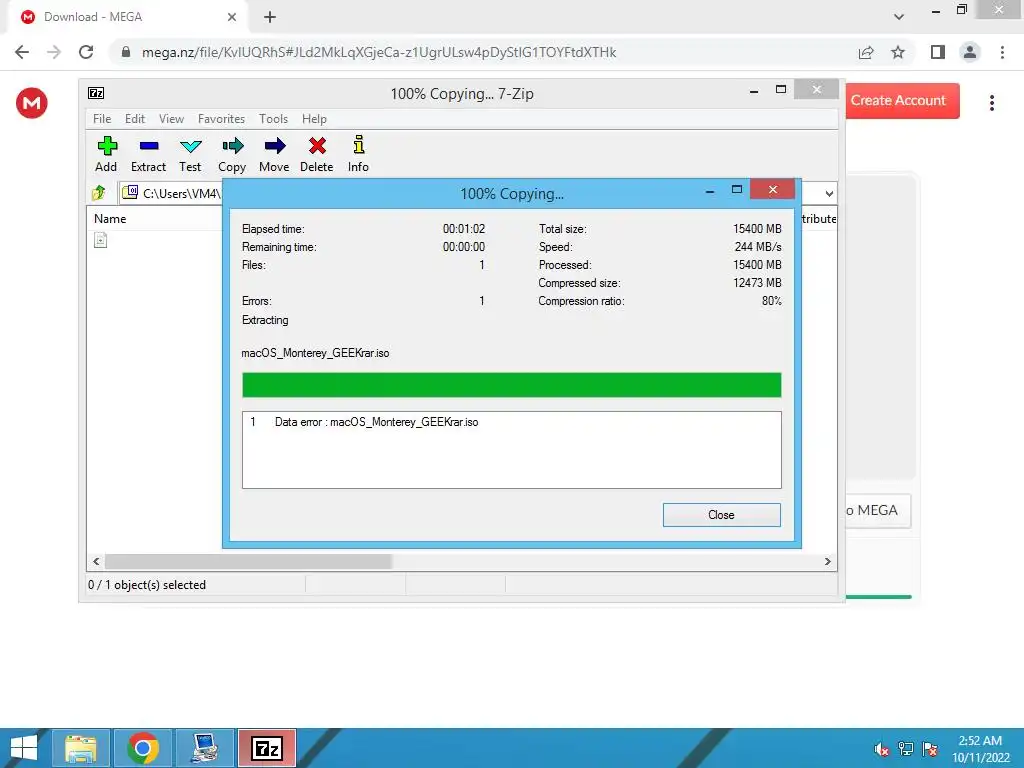Expand the 7-Zip path dropdown arrow
The image size is (1024, 768).
click(x=829, y=193)
